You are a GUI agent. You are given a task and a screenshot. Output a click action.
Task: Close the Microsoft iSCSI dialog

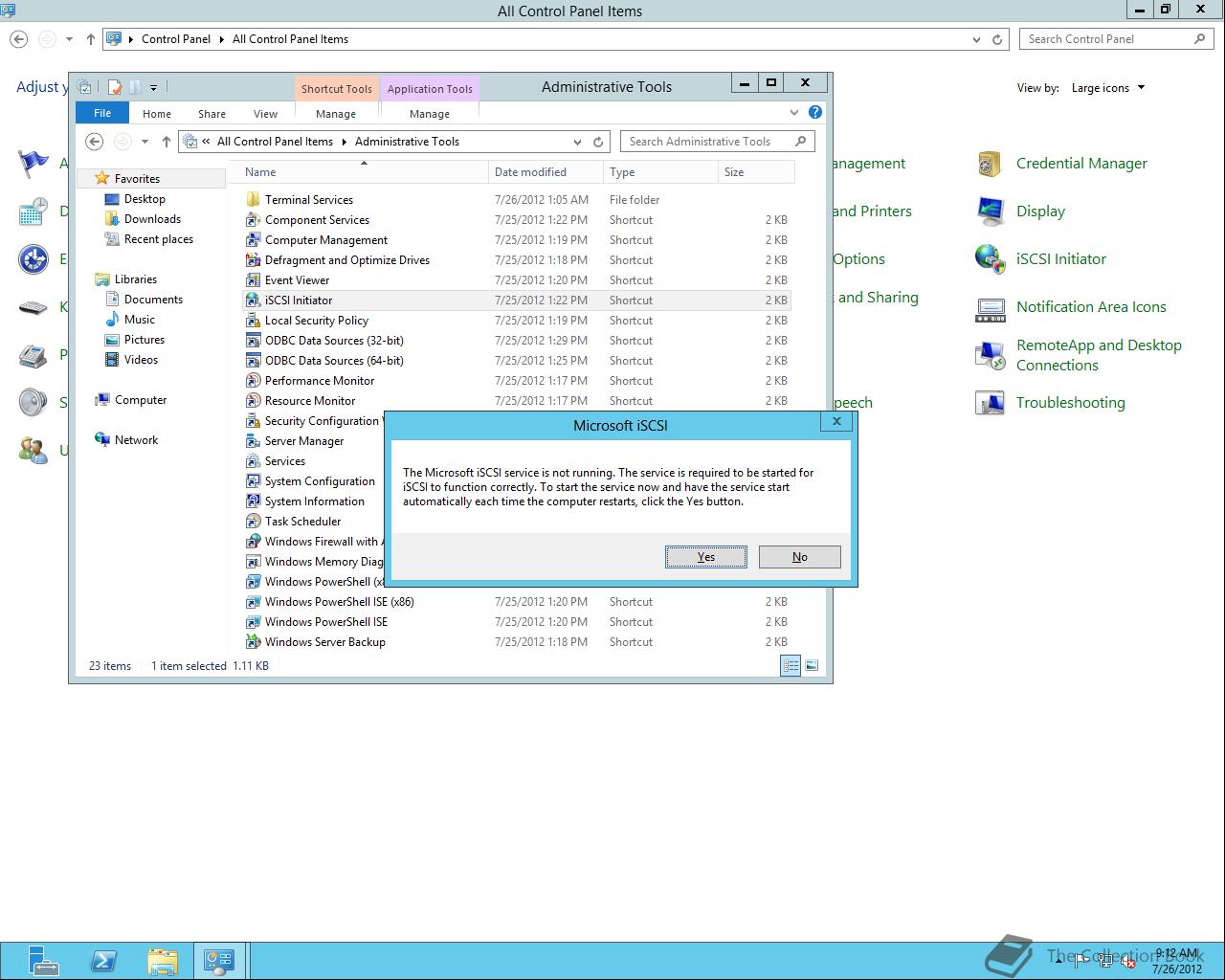pos(836,421)
